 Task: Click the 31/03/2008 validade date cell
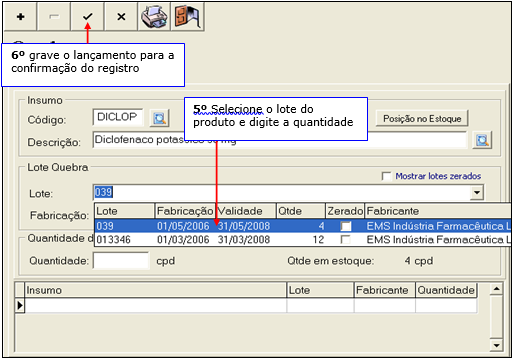click(x=244, y=240)
